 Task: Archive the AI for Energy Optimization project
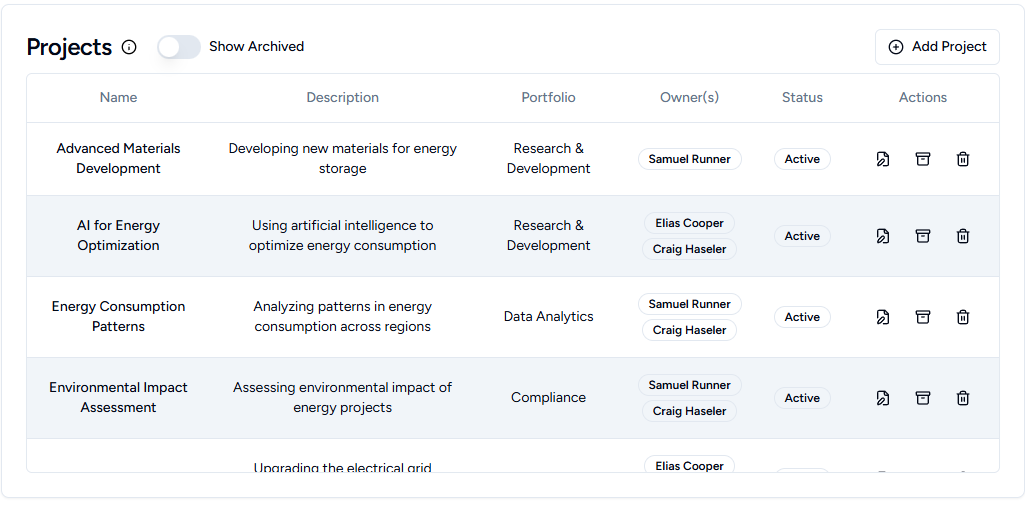point(923,236)
